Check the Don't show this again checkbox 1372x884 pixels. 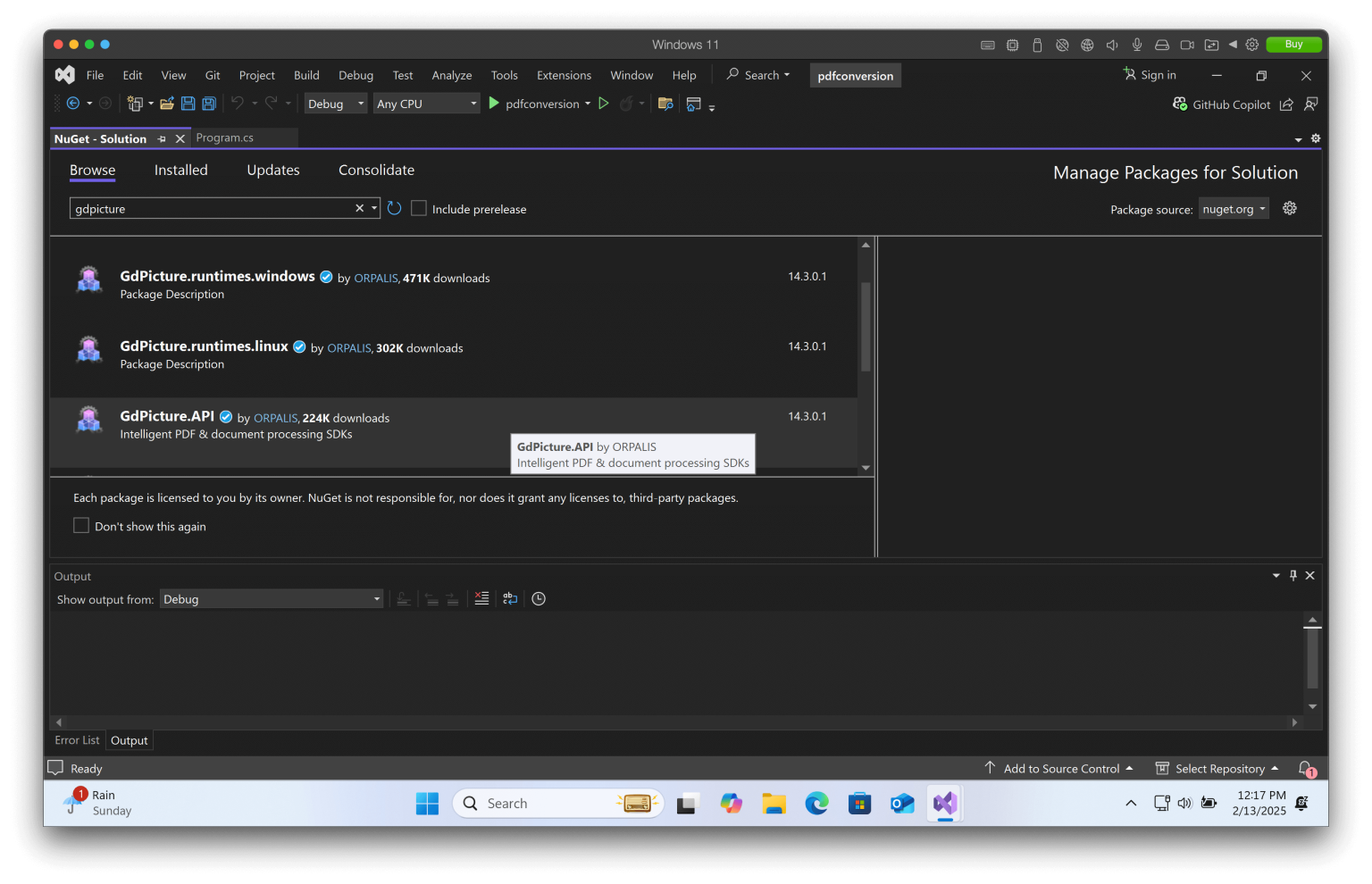[81, 525]
